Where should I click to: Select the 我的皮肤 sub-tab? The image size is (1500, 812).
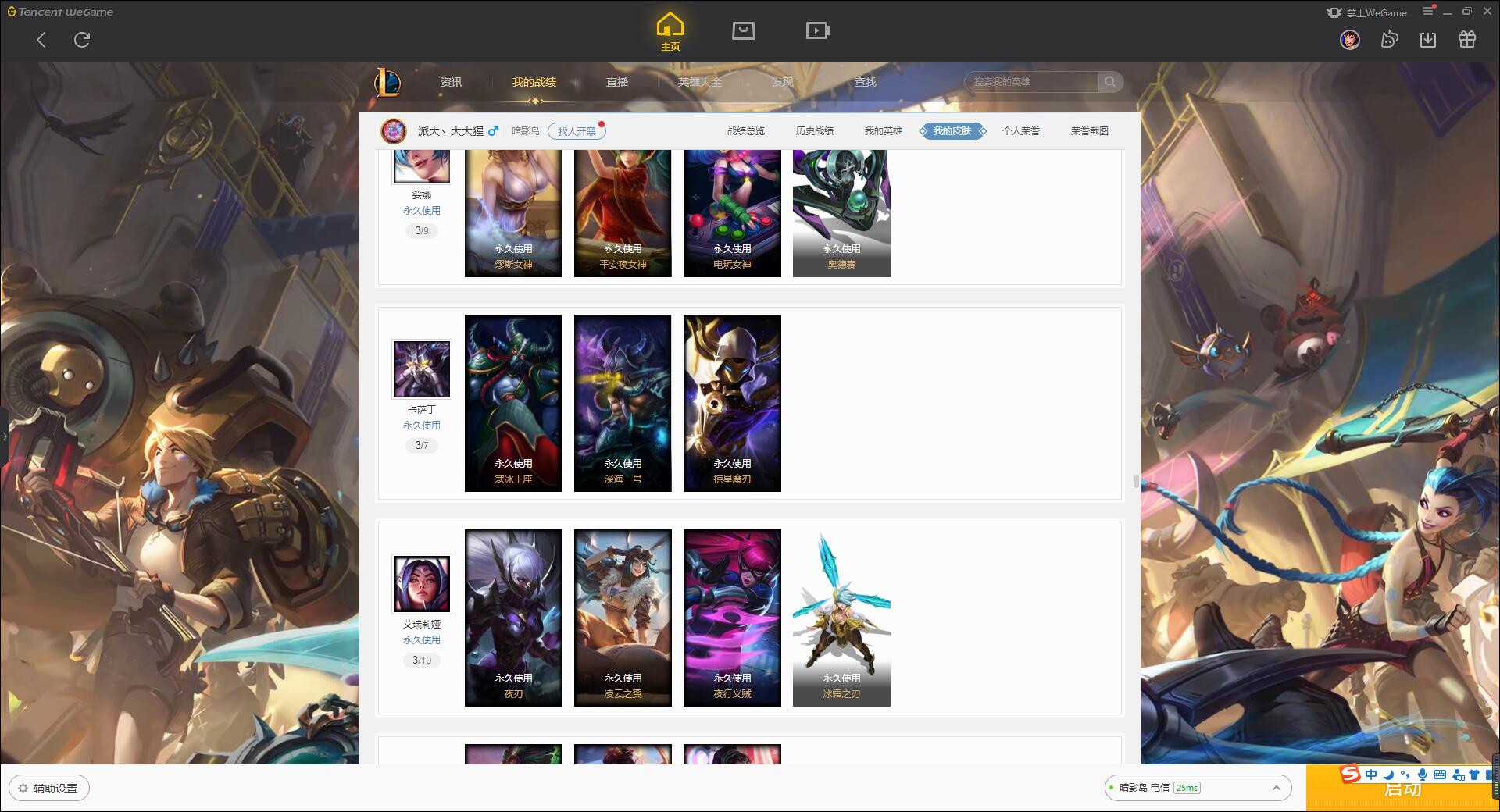coord(952,131)
